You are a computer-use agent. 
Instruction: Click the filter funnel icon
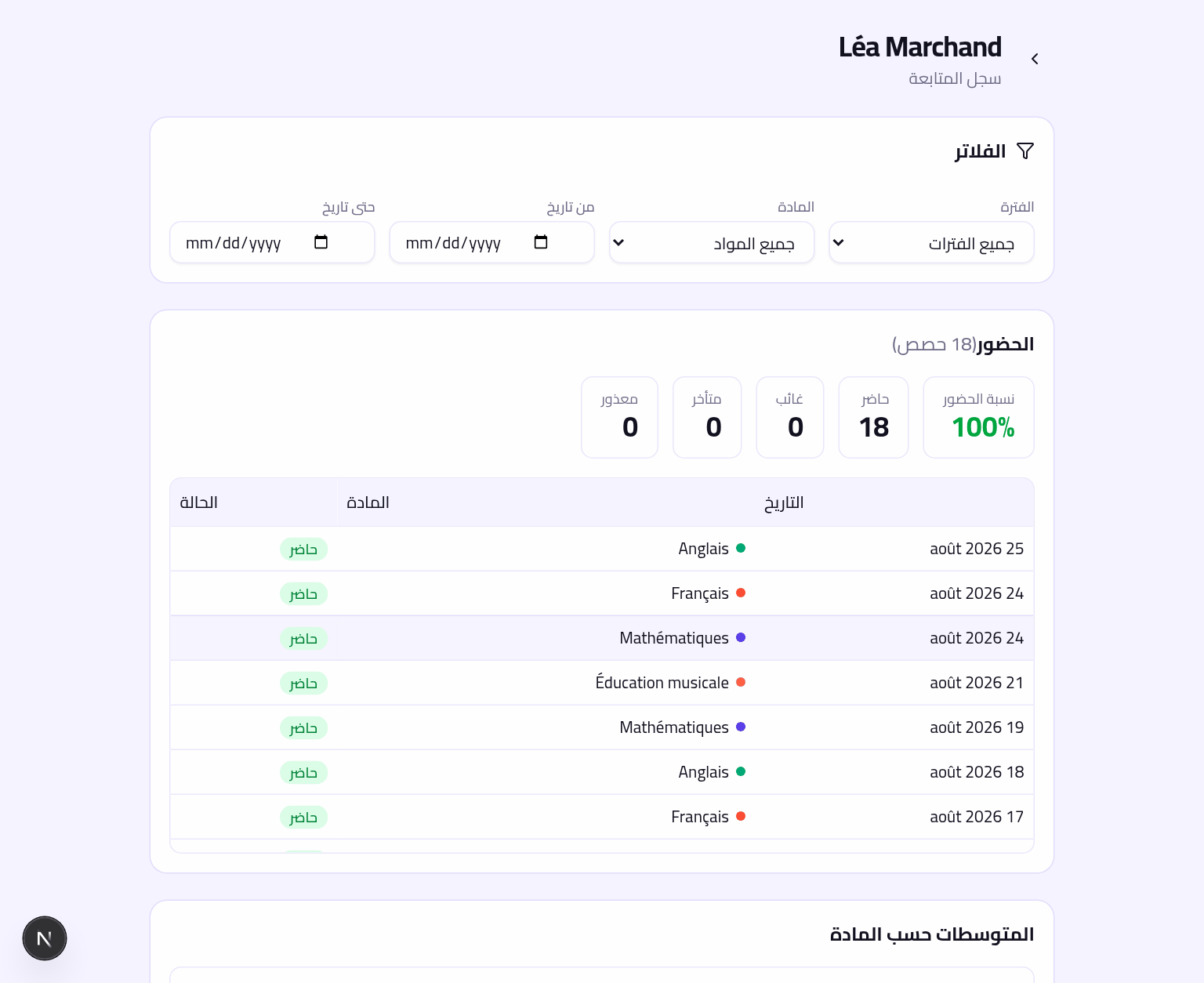point(1025,151)
